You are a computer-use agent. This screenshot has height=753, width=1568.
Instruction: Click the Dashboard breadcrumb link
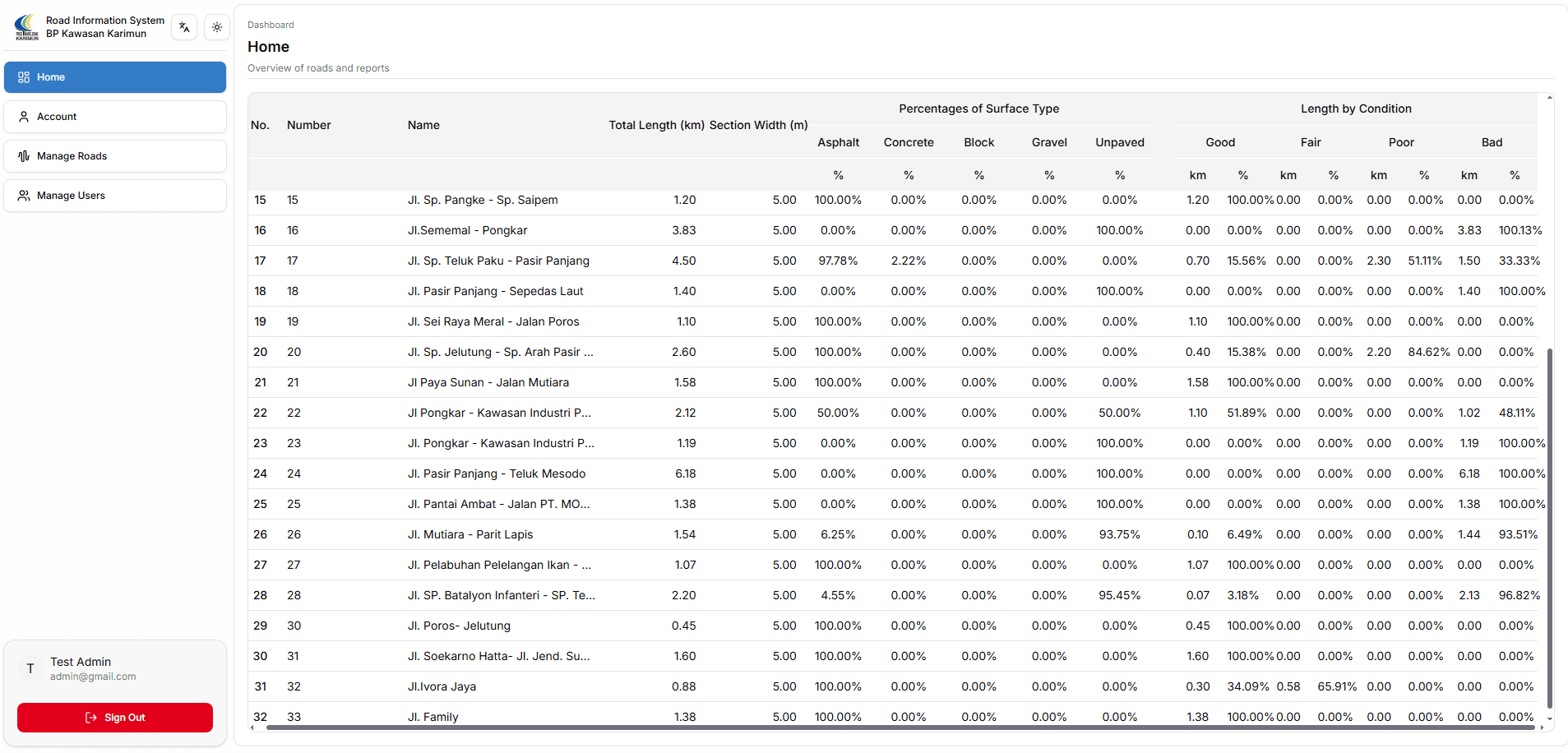[271, 25]
